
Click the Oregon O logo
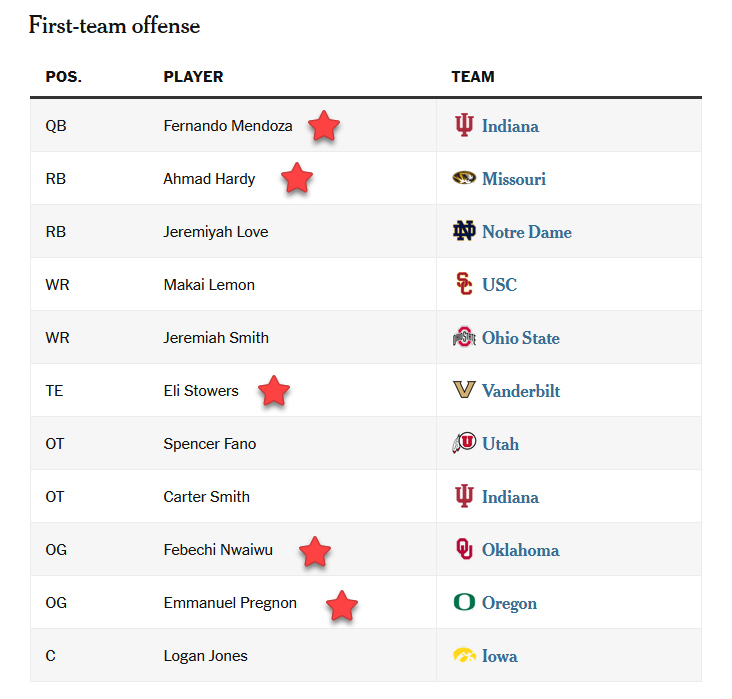point(463,603)
